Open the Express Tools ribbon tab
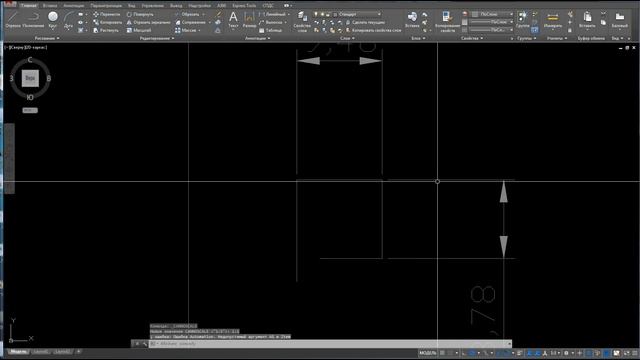 pos(244,6)
